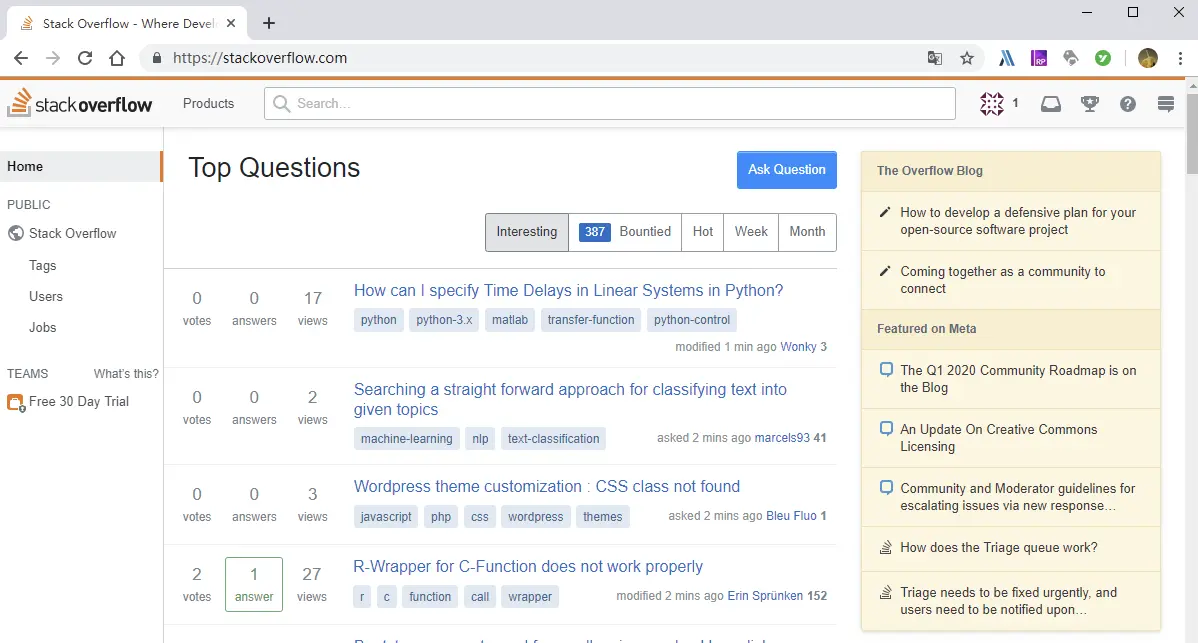Click the machine-learning tag

click(406, 439)
